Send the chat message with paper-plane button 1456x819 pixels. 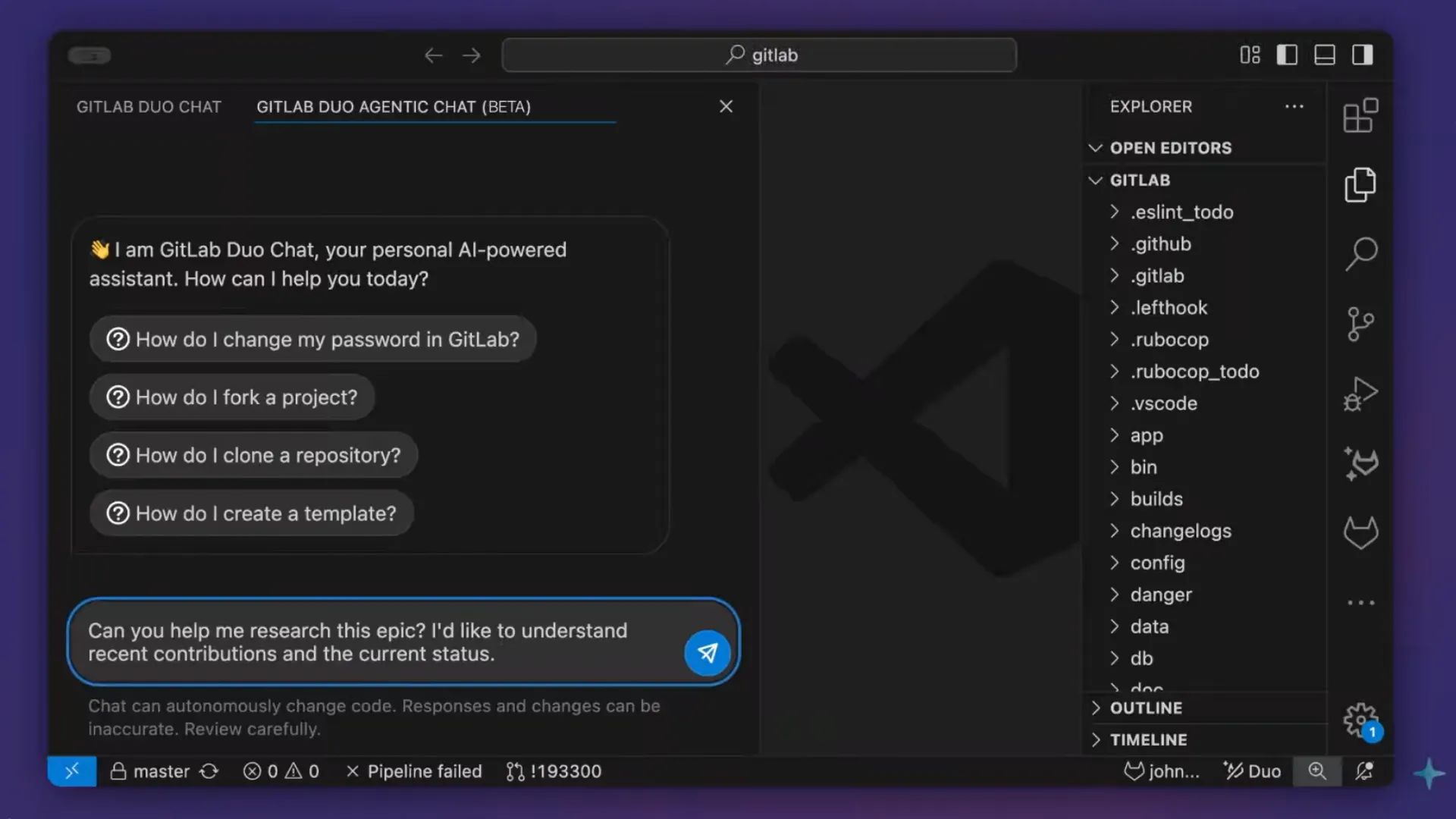click(x=707, y=652)
